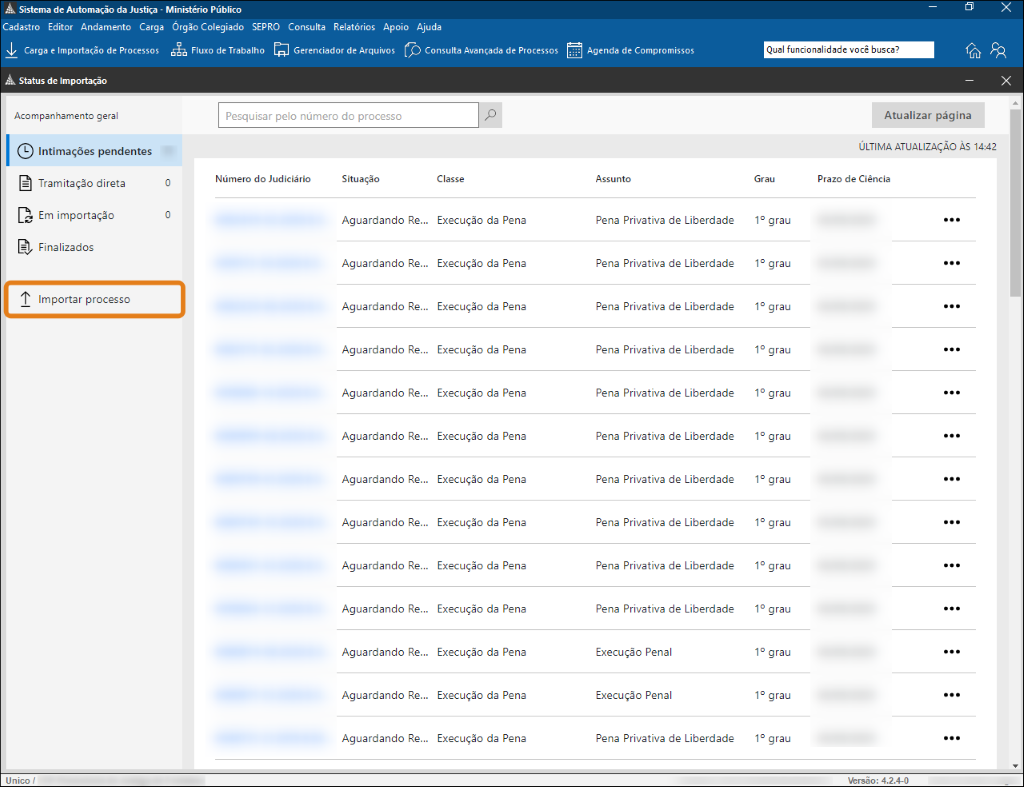Show Em importação processes
The width and height of the screenshot is (1024, 787).
pyautogui.click(x=76, y=215)
